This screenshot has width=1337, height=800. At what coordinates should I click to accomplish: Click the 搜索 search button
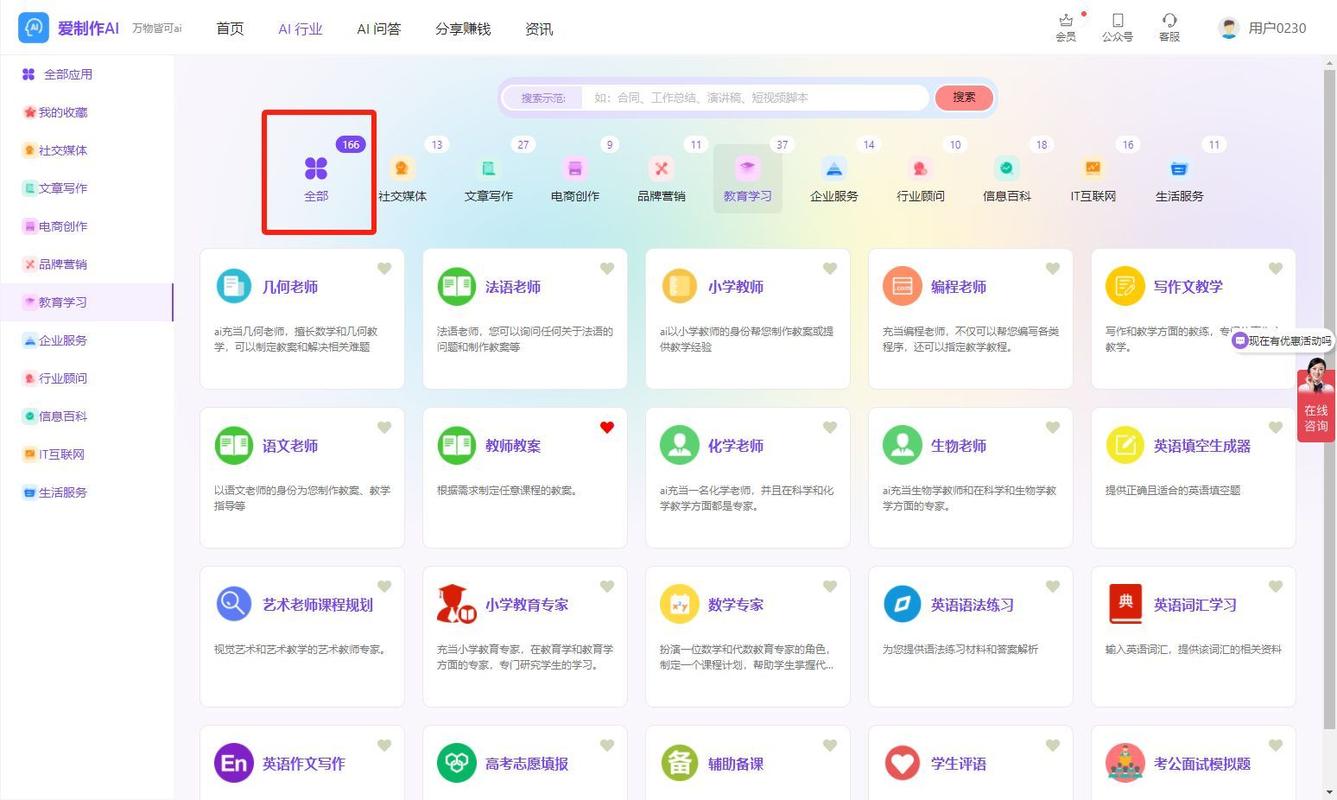point(962,97)
